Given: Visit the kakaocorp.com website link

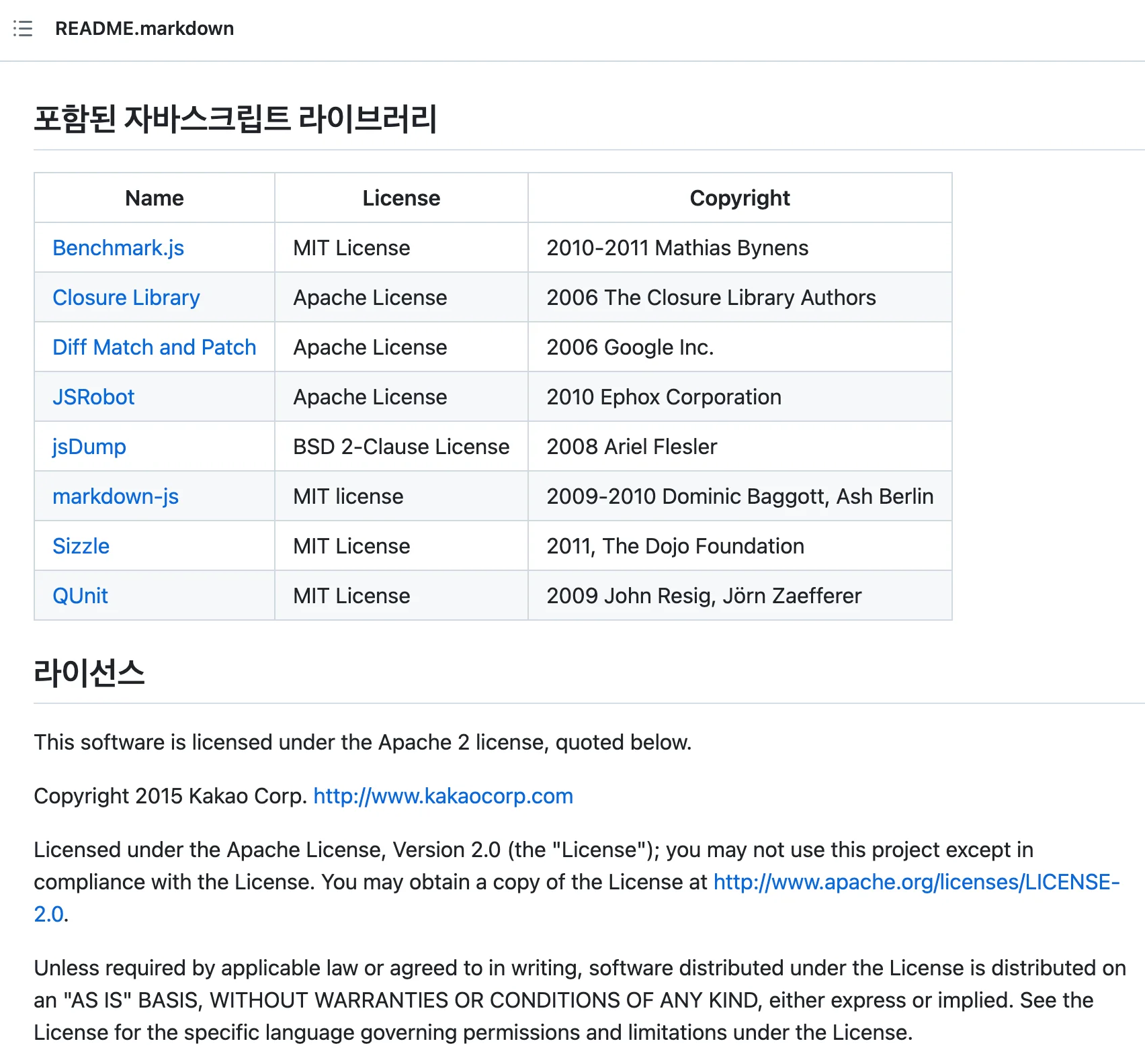Looking at the screenshot, I should [443, 796].
